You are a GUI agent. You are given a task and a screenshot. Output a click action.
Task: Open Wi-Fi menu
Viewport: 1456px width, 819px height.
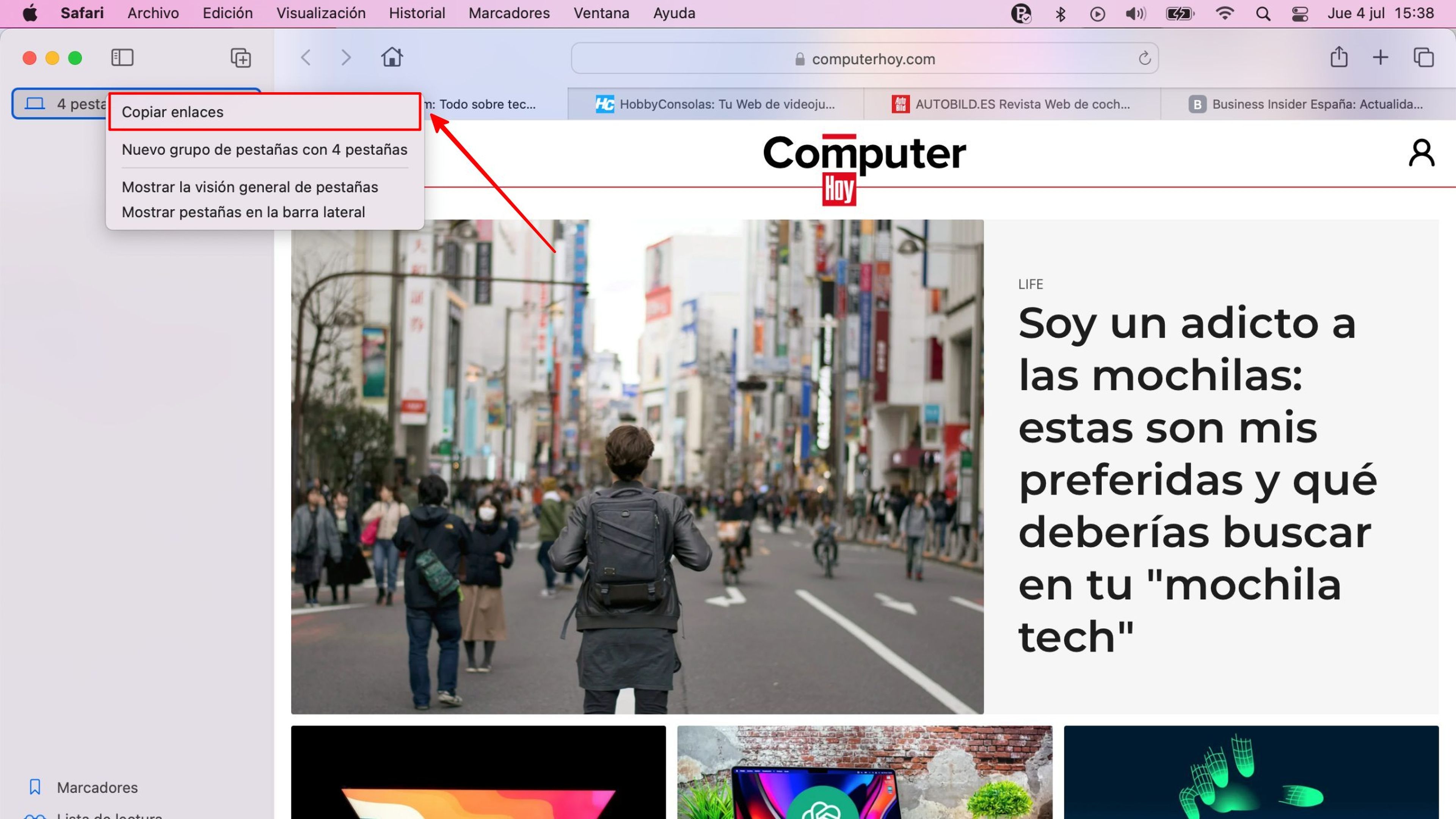pyautogui.click(x=1224, y=13)
